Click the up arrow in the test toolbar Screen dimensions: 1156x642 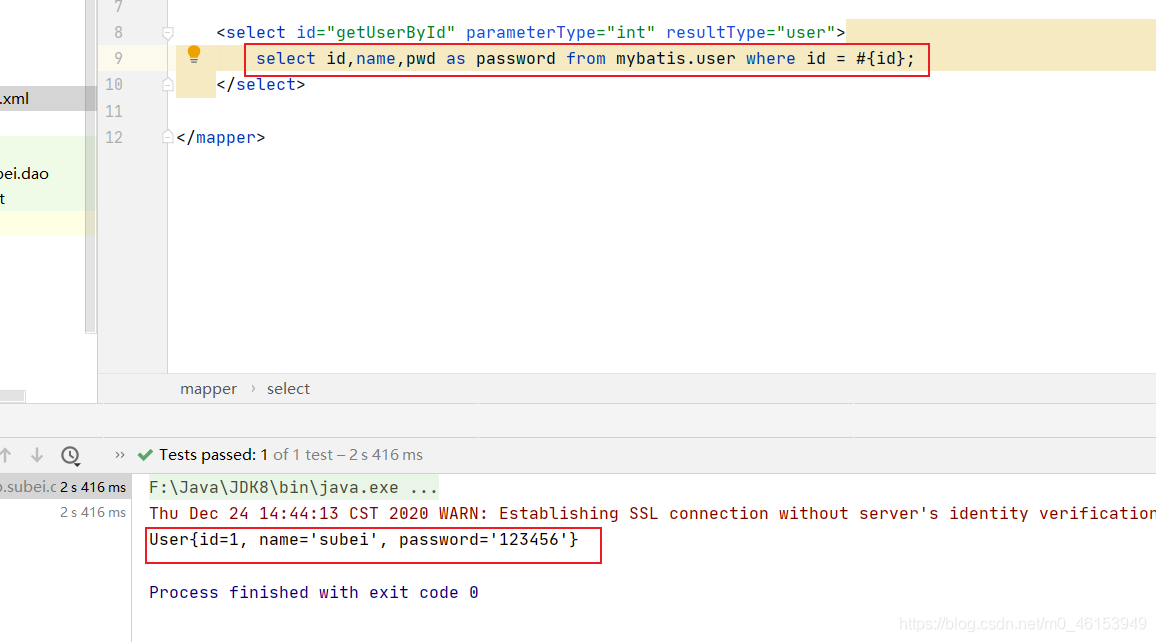tap(6, 455)
